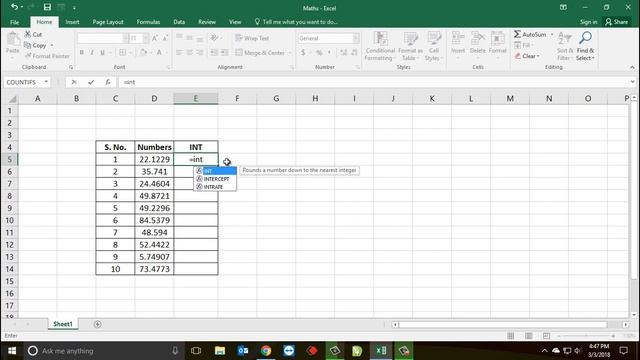
Task: Open the font size dropdown
Action: [146, 38]
